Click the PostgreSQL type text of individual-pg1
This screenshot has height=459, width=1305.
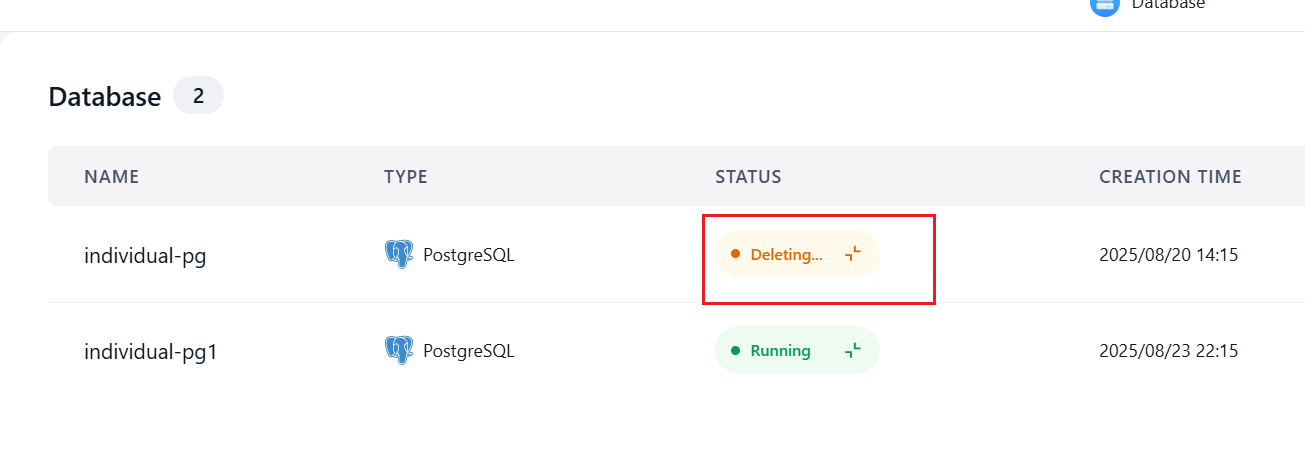point(469,351)
